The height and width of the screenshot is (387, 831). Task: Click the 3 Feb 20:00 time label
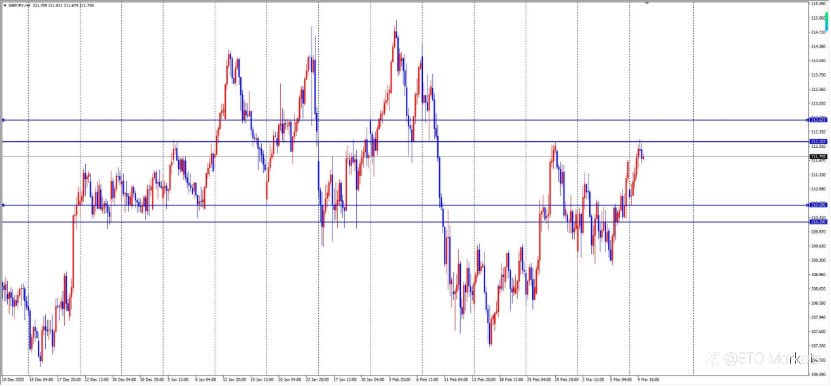point(400,380)
